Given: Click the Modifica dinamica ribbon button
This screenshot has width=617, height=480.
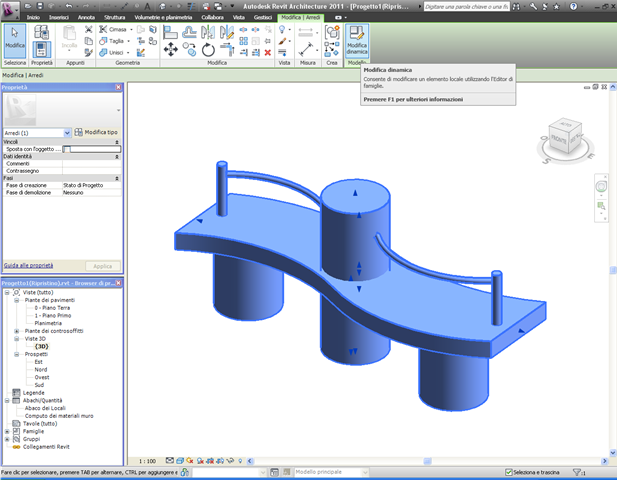Looking at the screenshot, I should (x=357, y=41).
